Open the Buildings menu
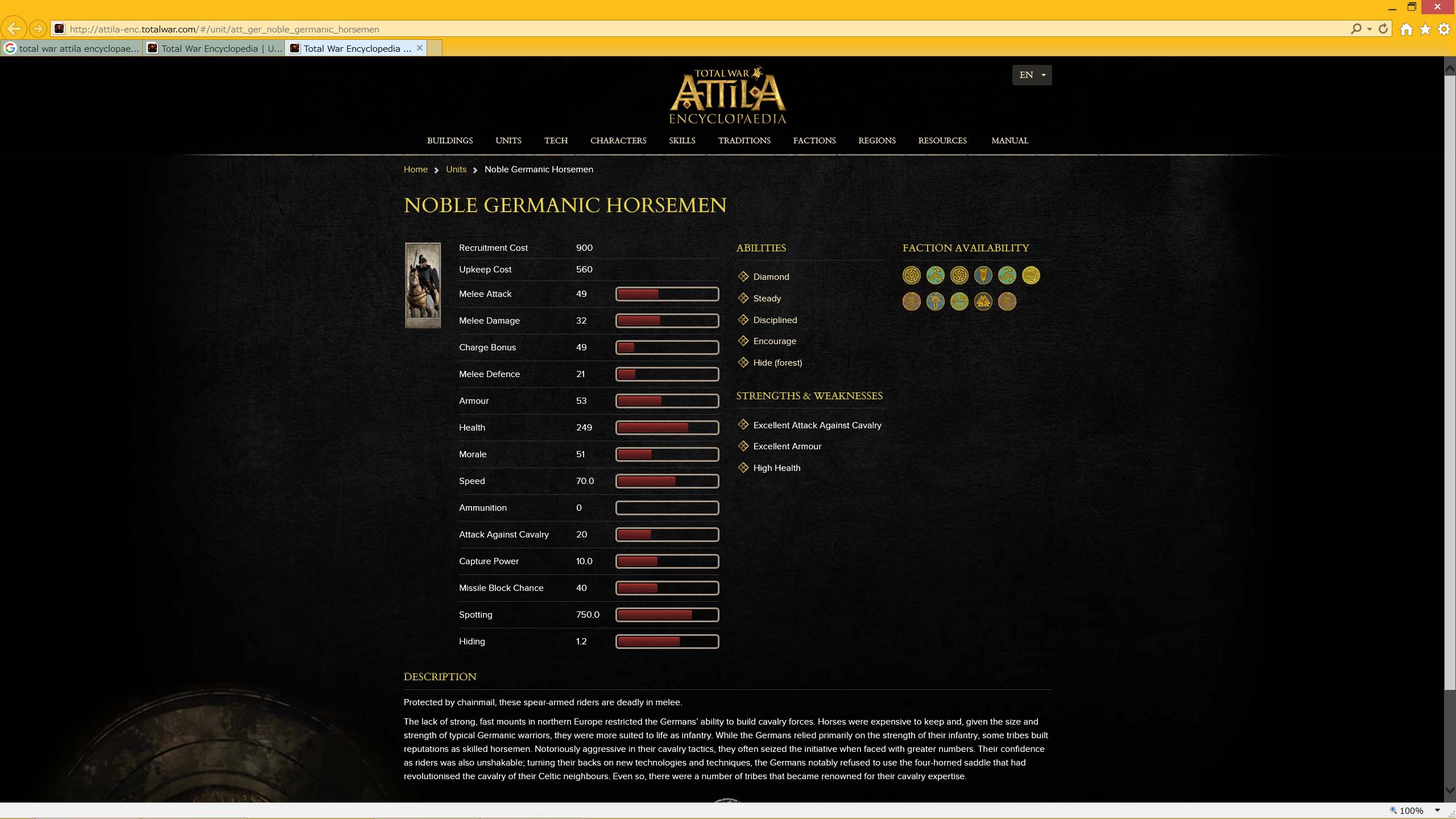The width and height of the screenshot is (1456, 819). [x=450, y=140]
